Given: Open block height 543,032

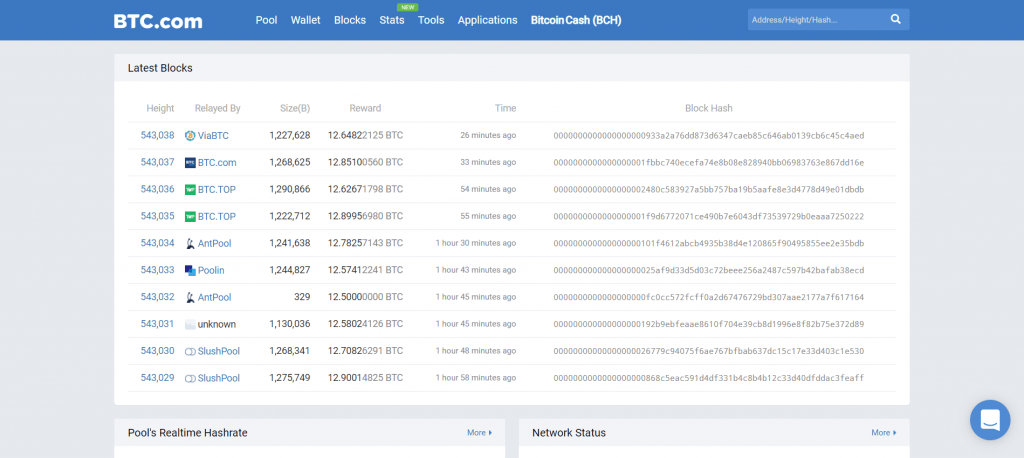Looking at the screenshot, I should (157, 297).
